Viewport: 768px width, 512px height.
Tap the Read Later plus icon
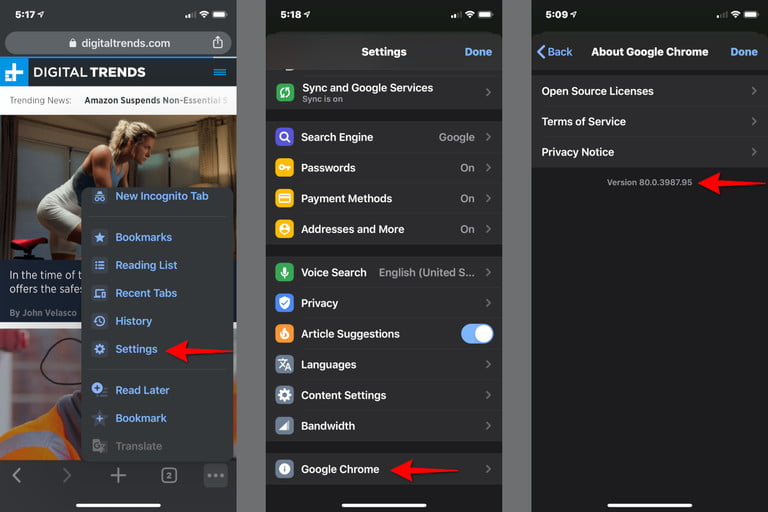99,390
